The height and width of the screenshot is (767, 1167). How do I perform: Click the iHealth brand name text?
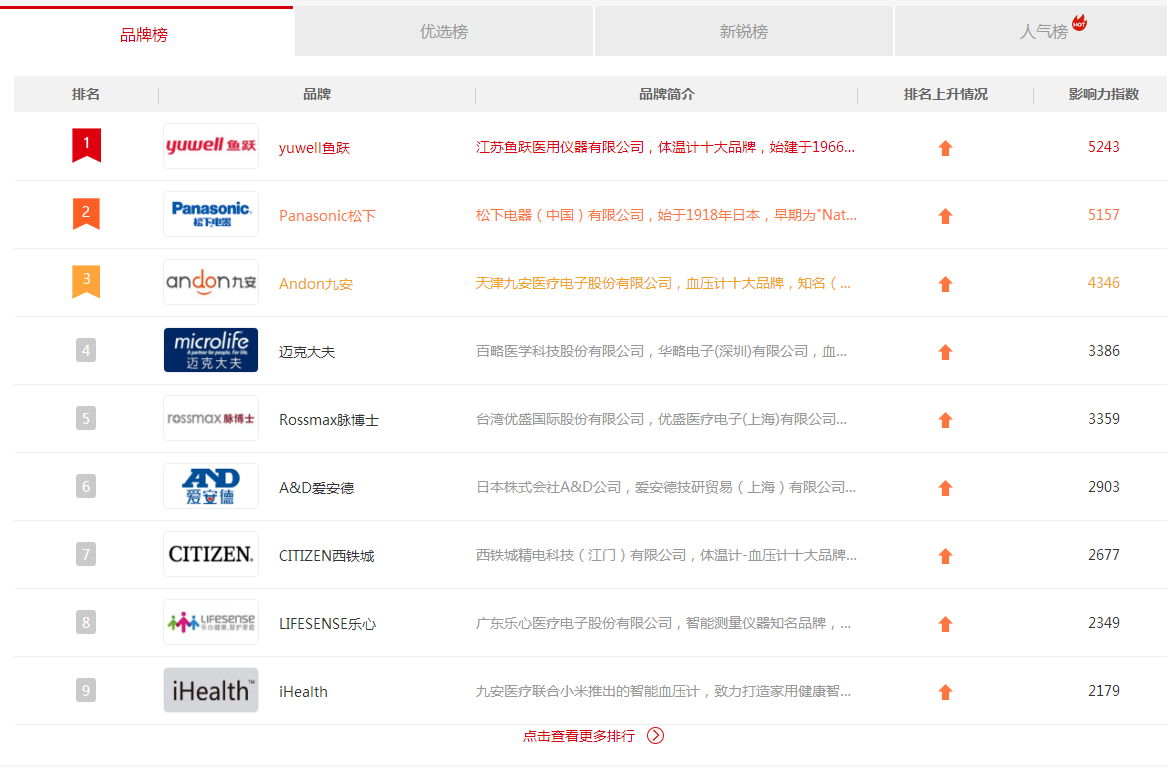(x=303, y=692)
